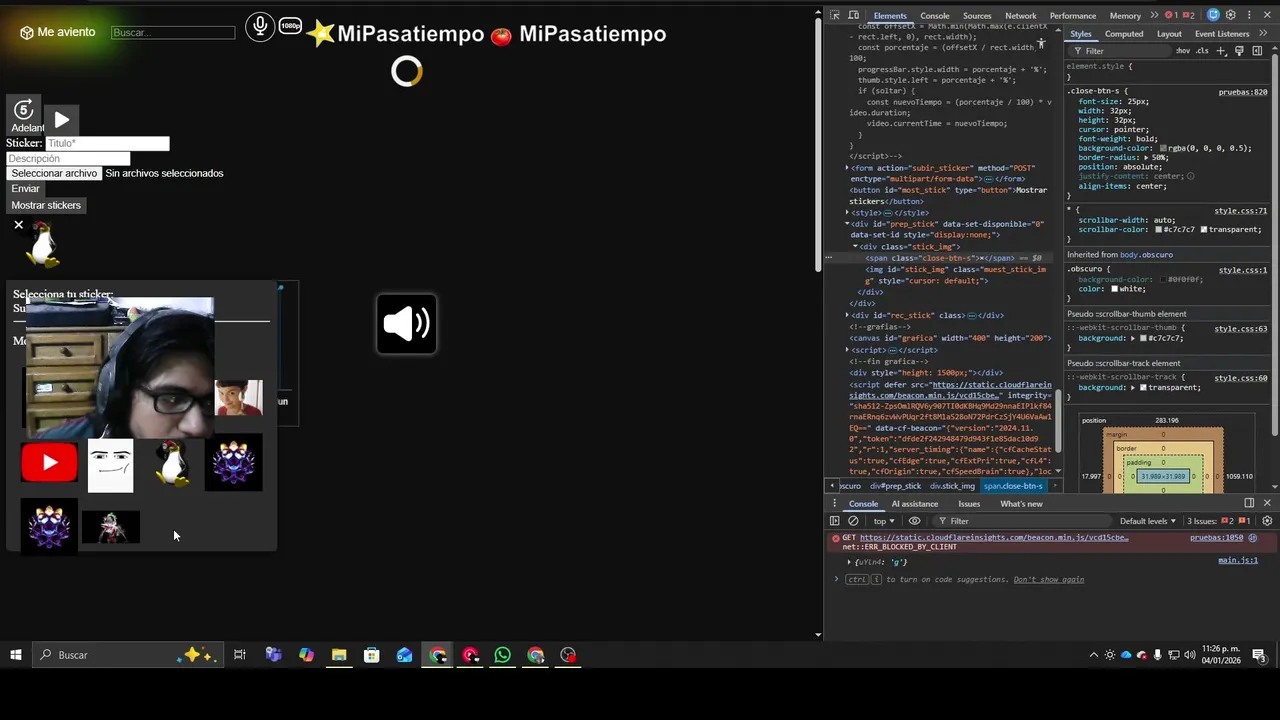Viewport: 1280px width, 720px height.
Task: Click the forward 5 seconds icon
Action: (x=23, y=109)
